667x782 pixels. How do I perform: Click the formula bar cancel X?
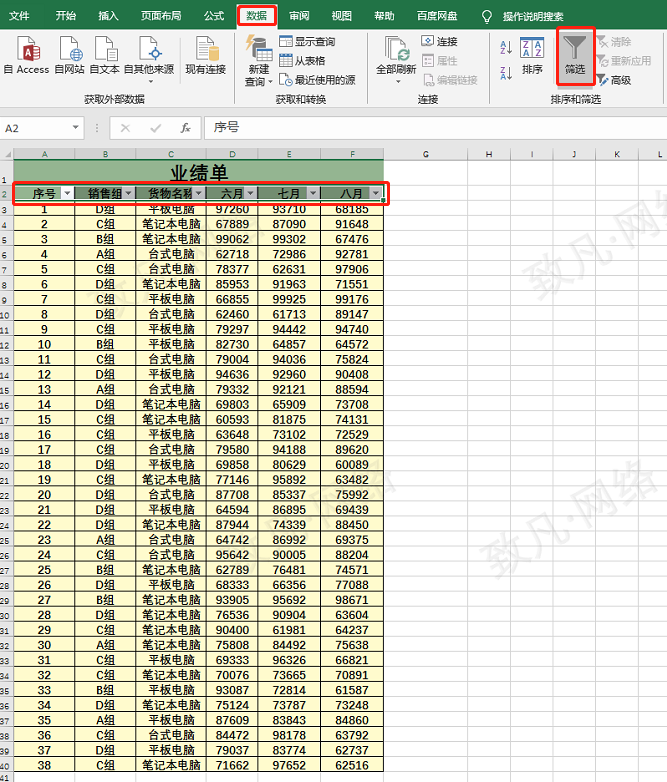(x=125, y=128)
